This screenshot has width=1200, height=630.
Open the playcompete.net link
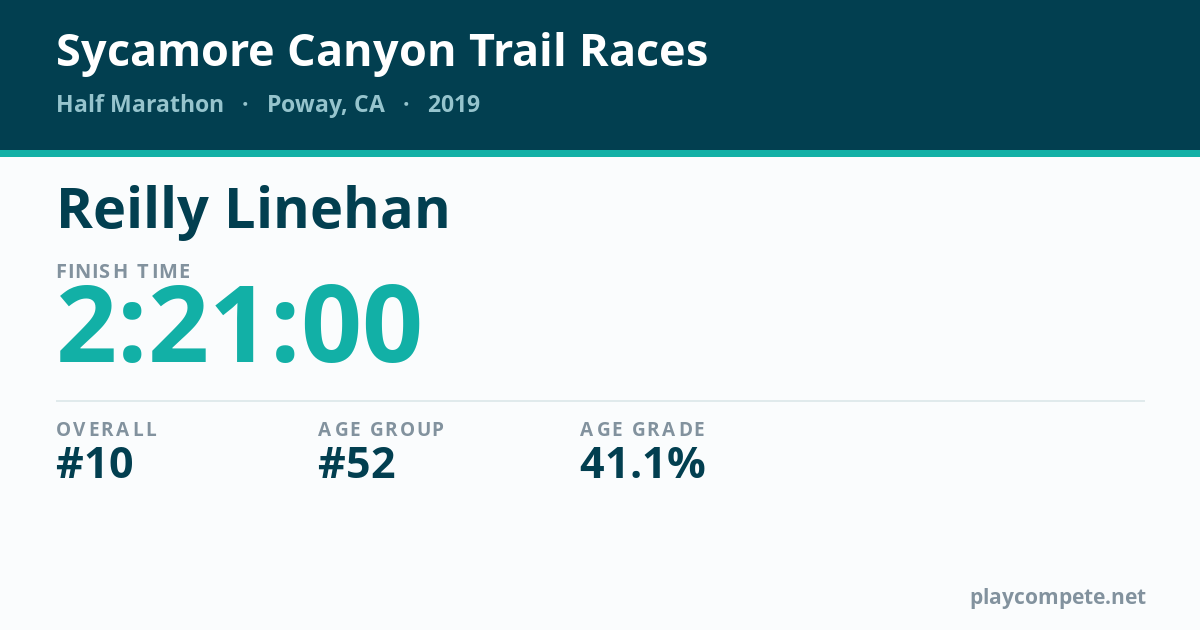pos(1058,597)
